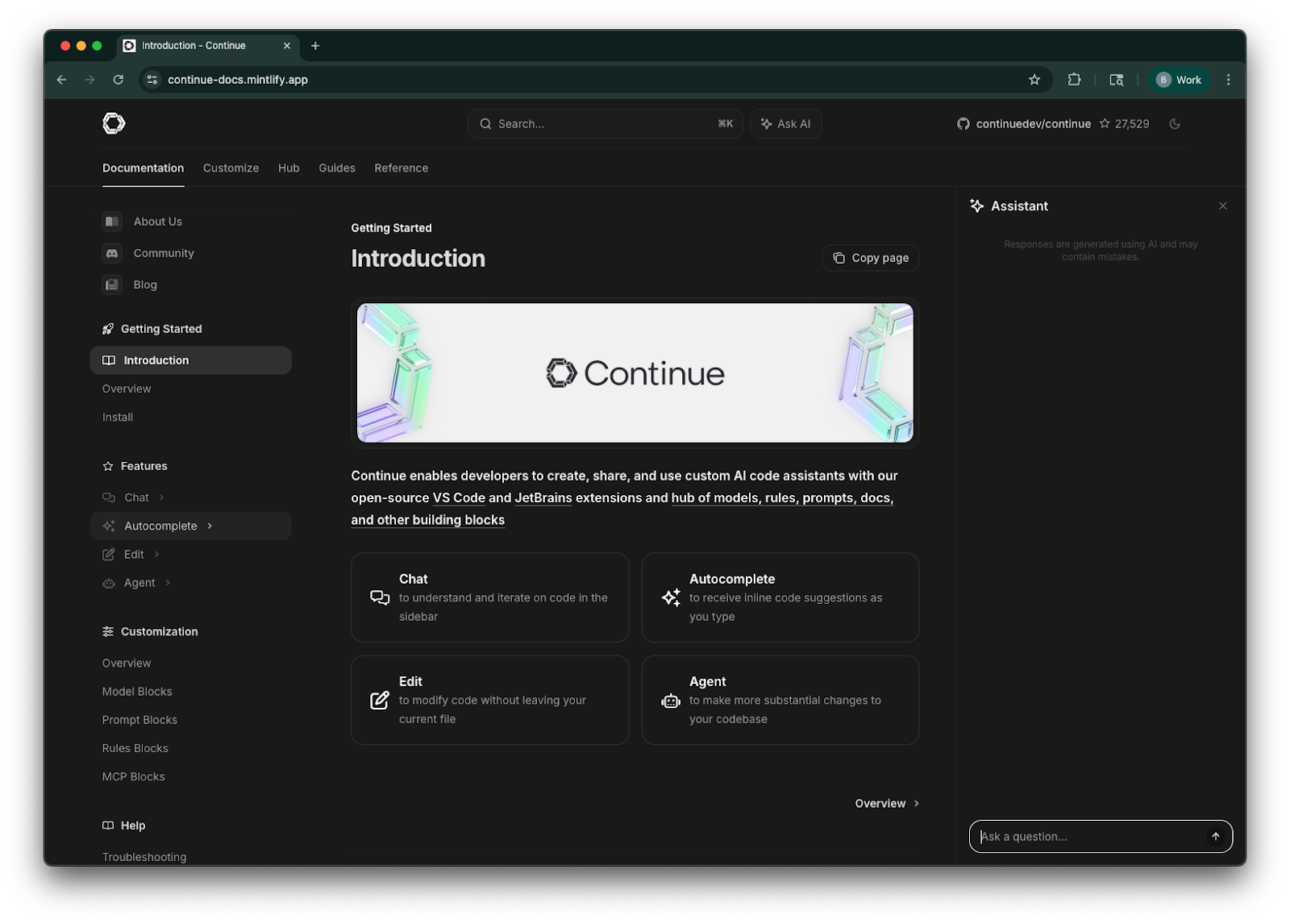The height and width of the screenshot is (924, 1290).
Task: Click the Edit pencil icon in sidebar
Action: click(109, 554)
